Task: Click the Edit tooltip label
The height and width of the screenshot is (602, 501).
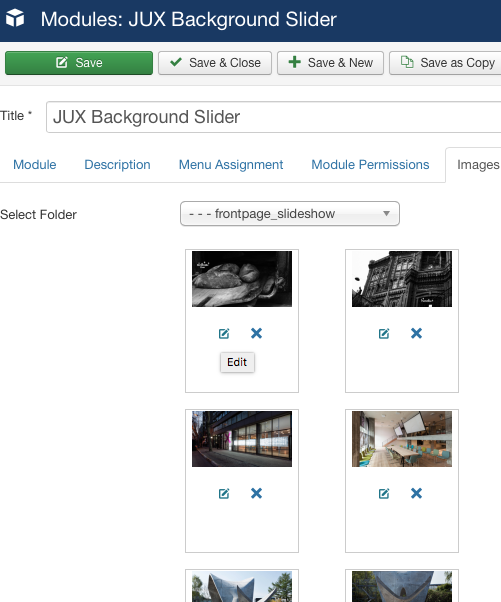Action: 237,362
